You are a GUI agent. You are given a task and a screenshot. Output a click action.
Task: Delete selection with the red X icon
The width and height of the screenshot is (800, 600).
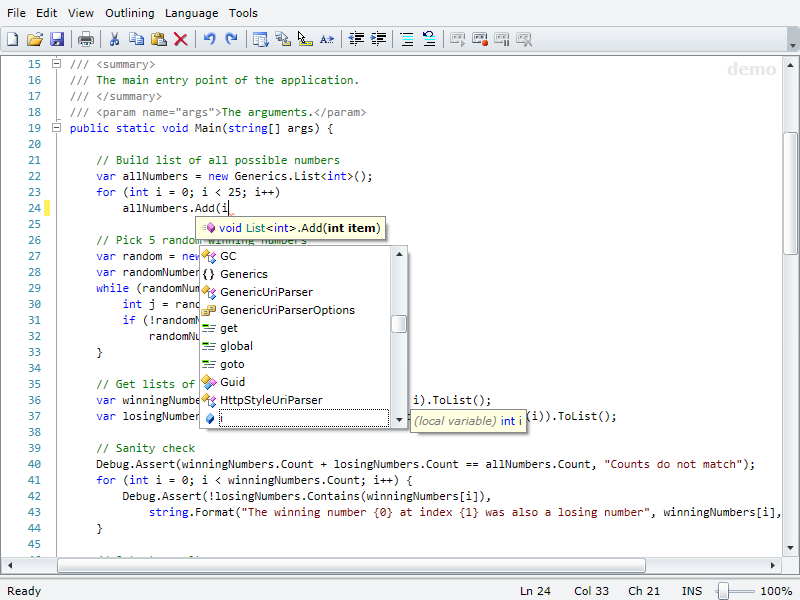click(181, 39)
